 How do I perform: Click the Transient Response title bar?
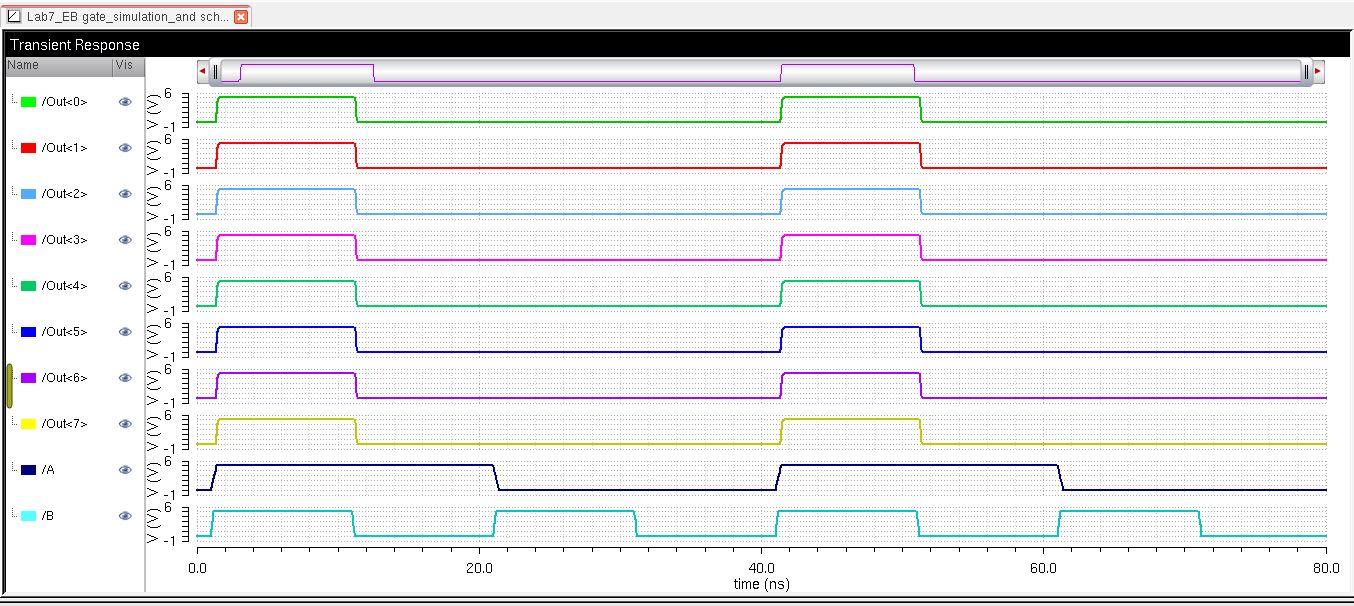pos(676,45)
